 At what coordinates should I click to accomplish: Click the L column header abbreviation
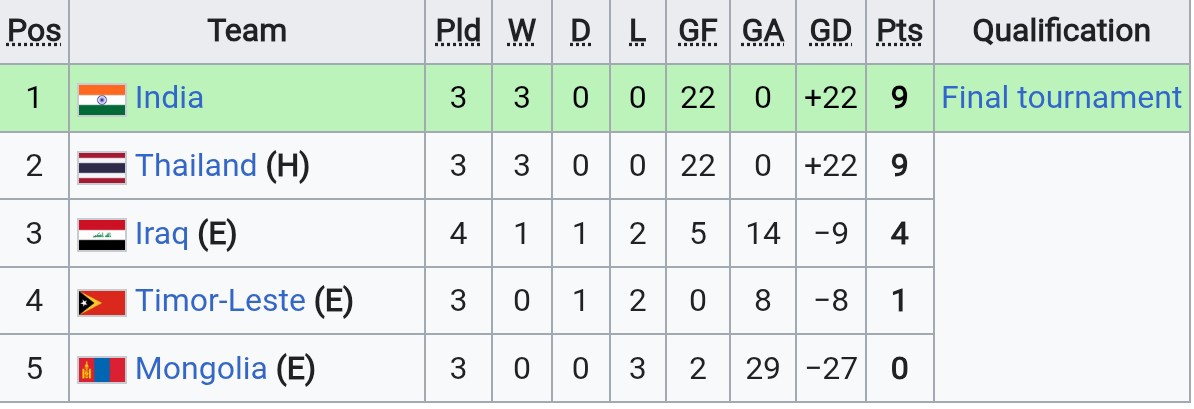[x=638, y=31]
